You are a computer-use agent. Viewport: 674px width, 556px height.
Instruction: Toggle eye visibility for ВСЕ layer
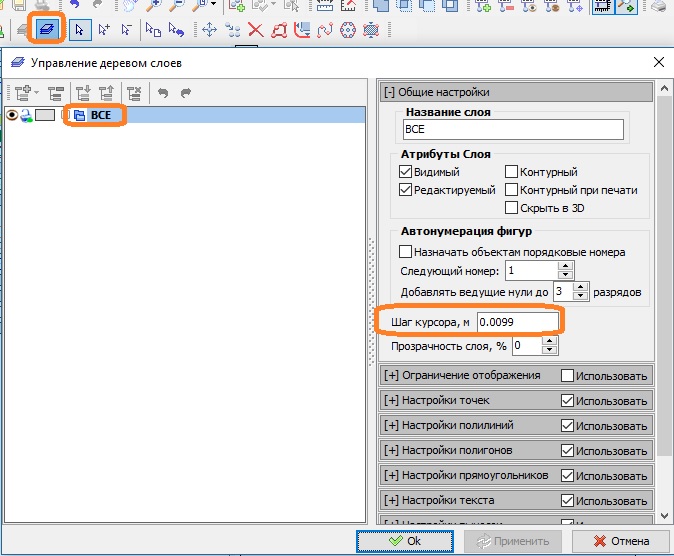pyautogui.click(x=12, y=115)
